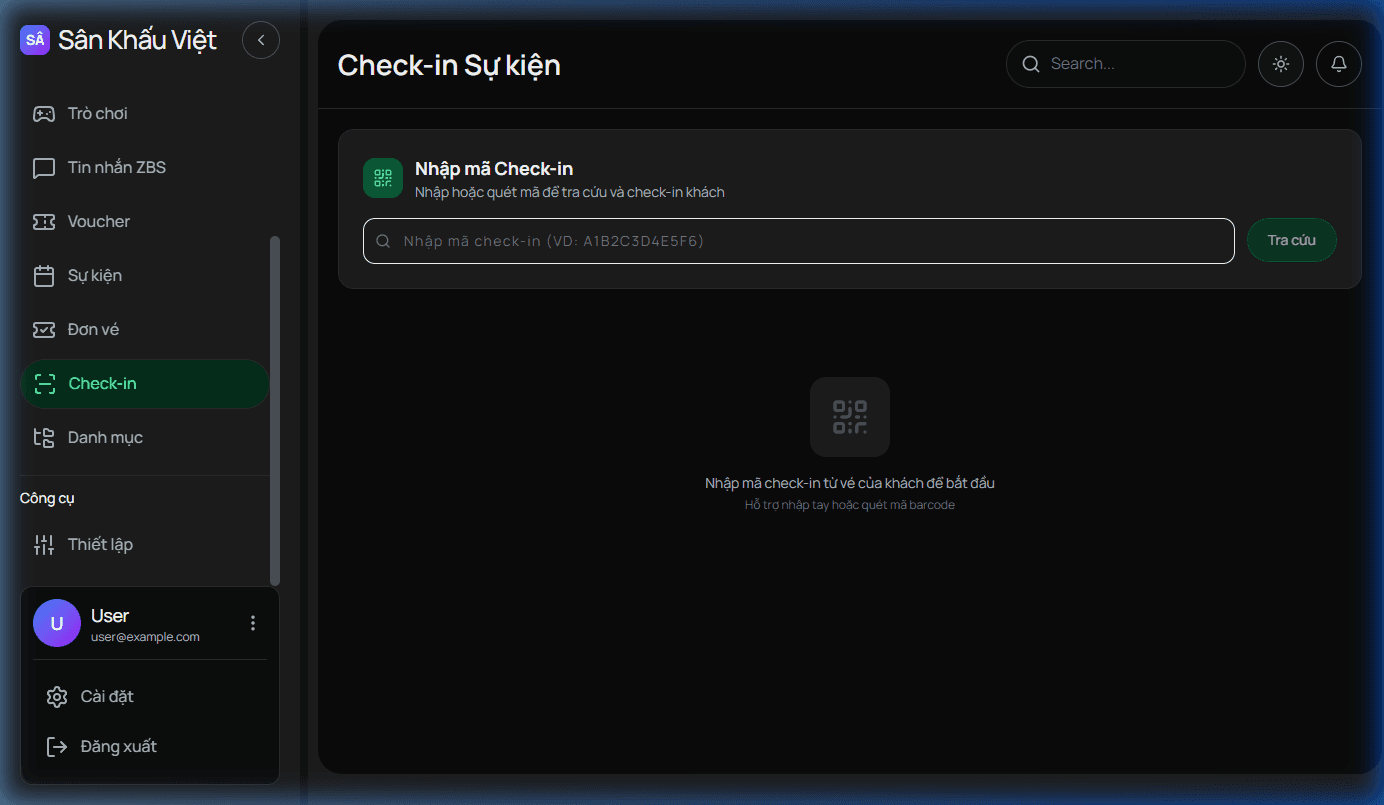Open the Voucher management icon
The width and height of the screenshot is (1384, 805).
tap(43, 221)
